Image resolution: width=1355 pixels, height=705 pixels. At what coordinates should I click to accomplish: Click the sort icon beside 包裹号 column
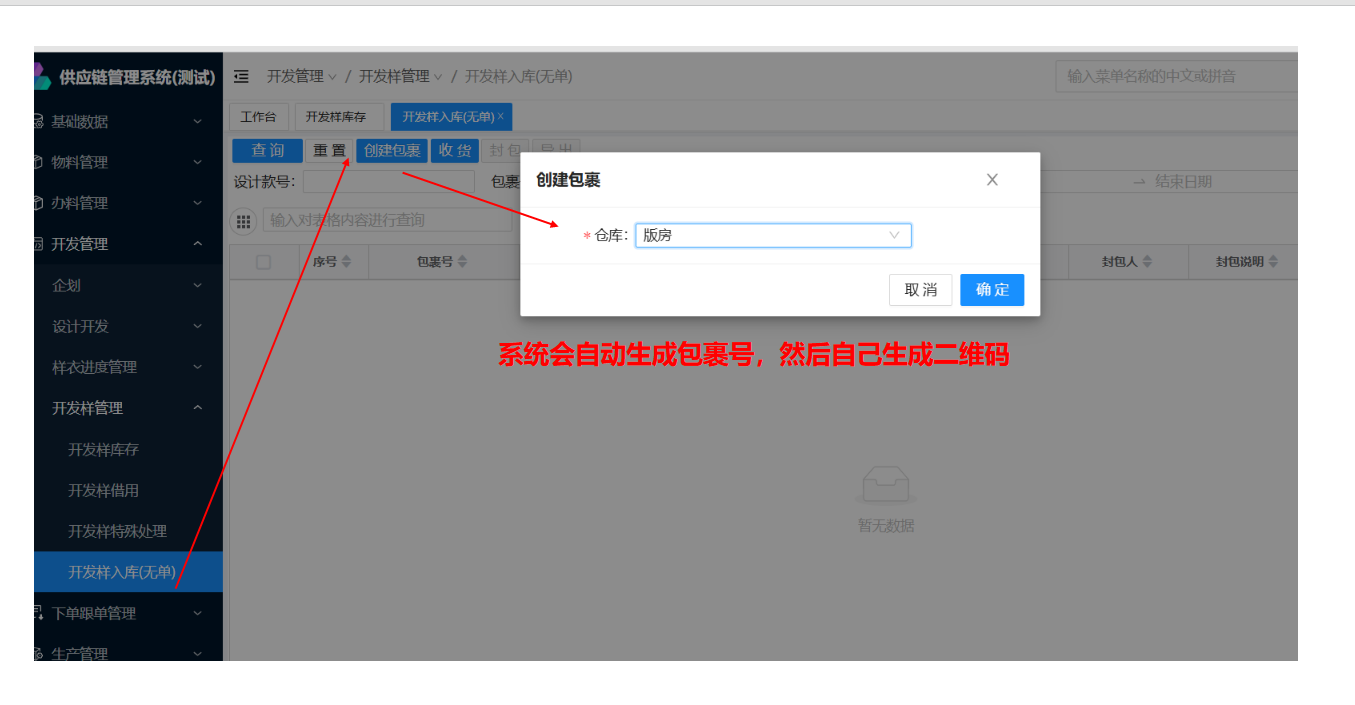[x=460, y=262]
